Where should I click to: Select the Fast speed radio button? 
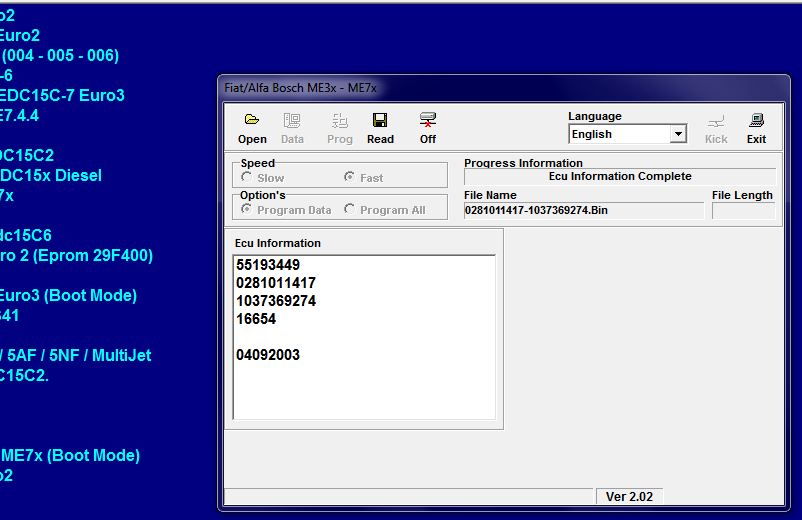point(349,177)
